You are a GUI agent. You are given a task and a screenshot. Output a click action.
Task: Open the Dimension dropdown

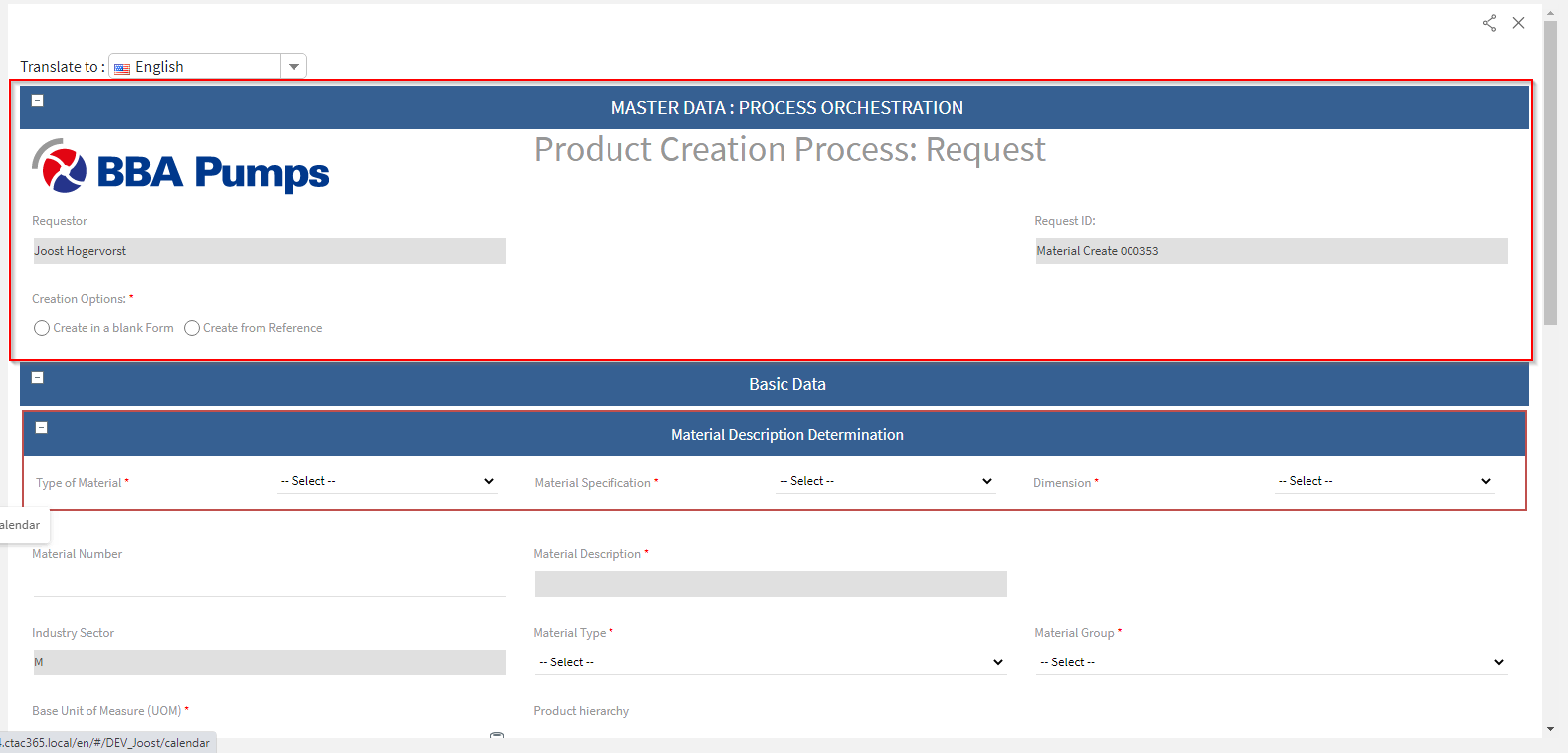click(1385, 481)
